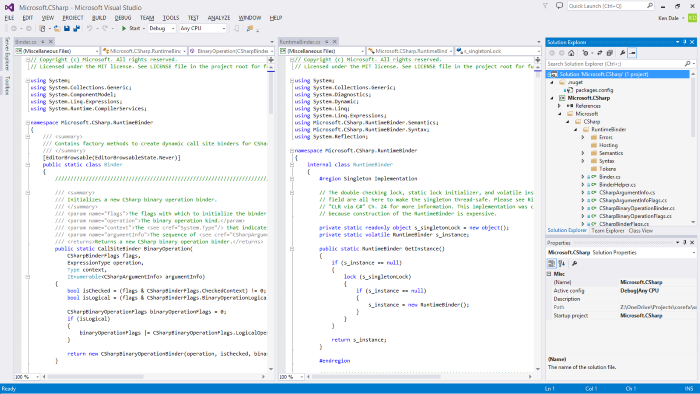Click Property Pages wrench in Properties panel
This screenshot has width=700, height=394.
[575, 263]
